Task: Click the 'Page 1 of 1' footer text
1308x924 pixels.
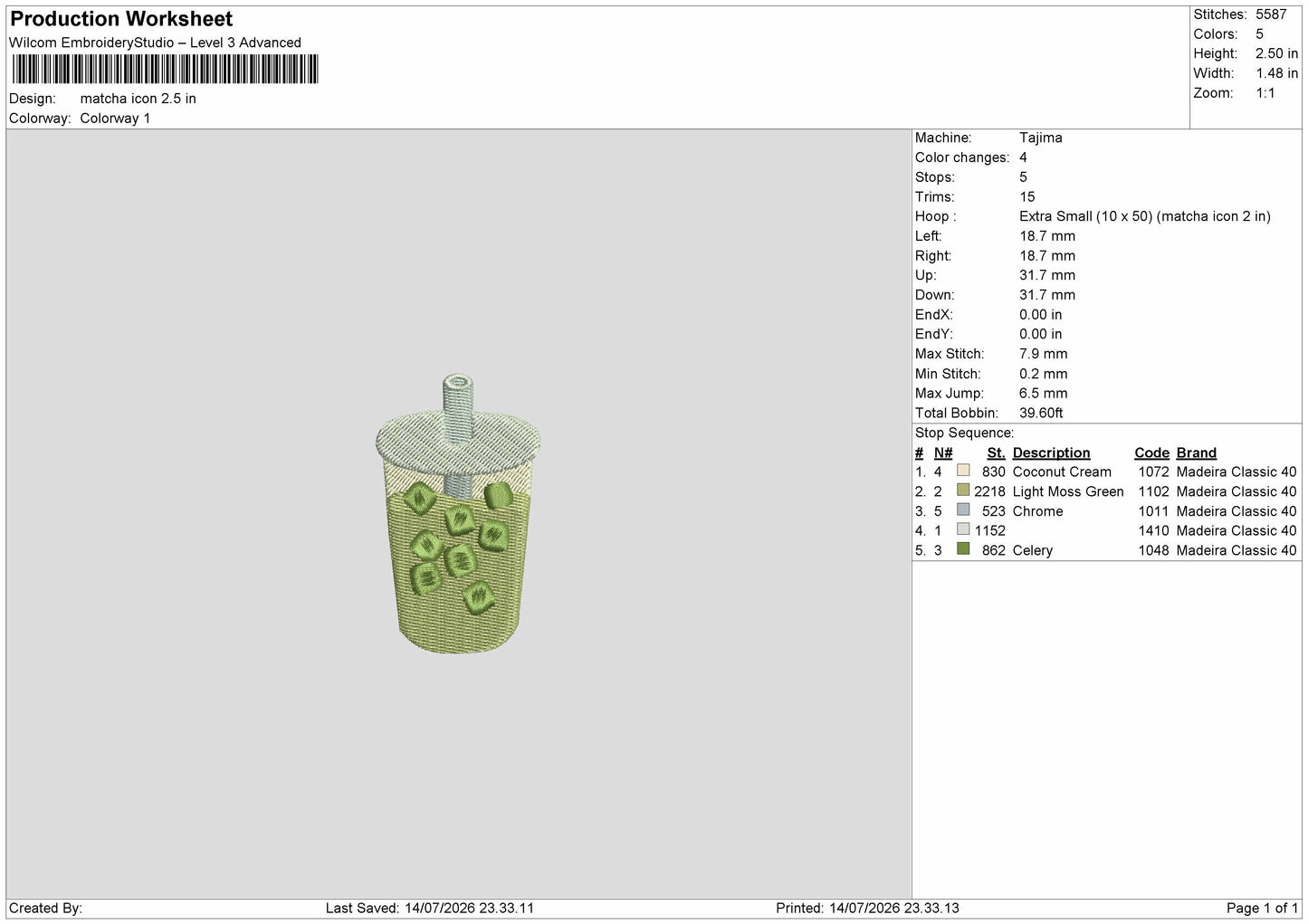Action: (1263, 908)
